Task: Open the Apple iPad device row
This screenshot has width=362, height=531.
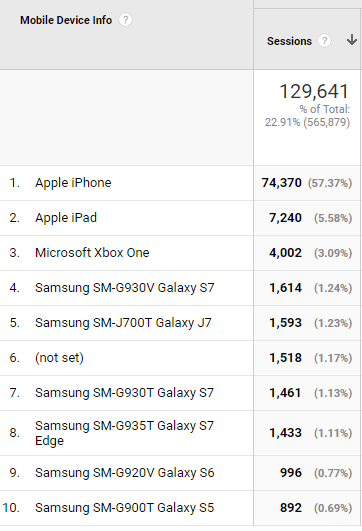Action: [x=66, y=218]
